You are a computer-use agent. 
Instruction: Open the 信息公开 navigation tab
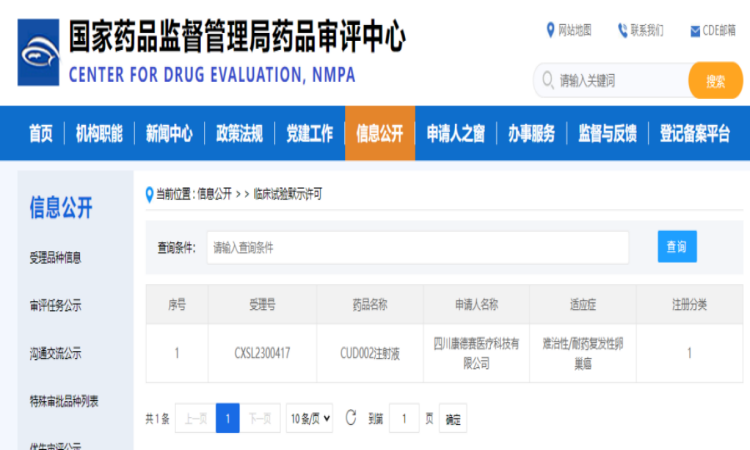[380, 134]
